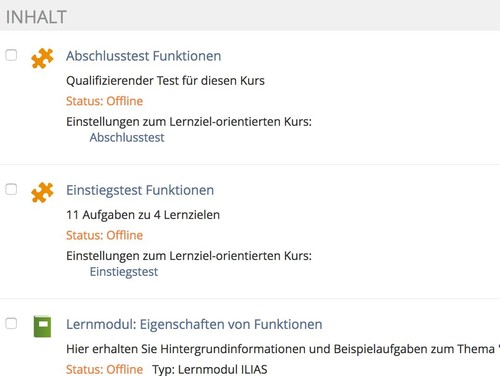Viewport: 500px width, 376px height.
Task: Click the puzzle icon beside Abschlusstest Funktionen
Action: tap(42, 58)
